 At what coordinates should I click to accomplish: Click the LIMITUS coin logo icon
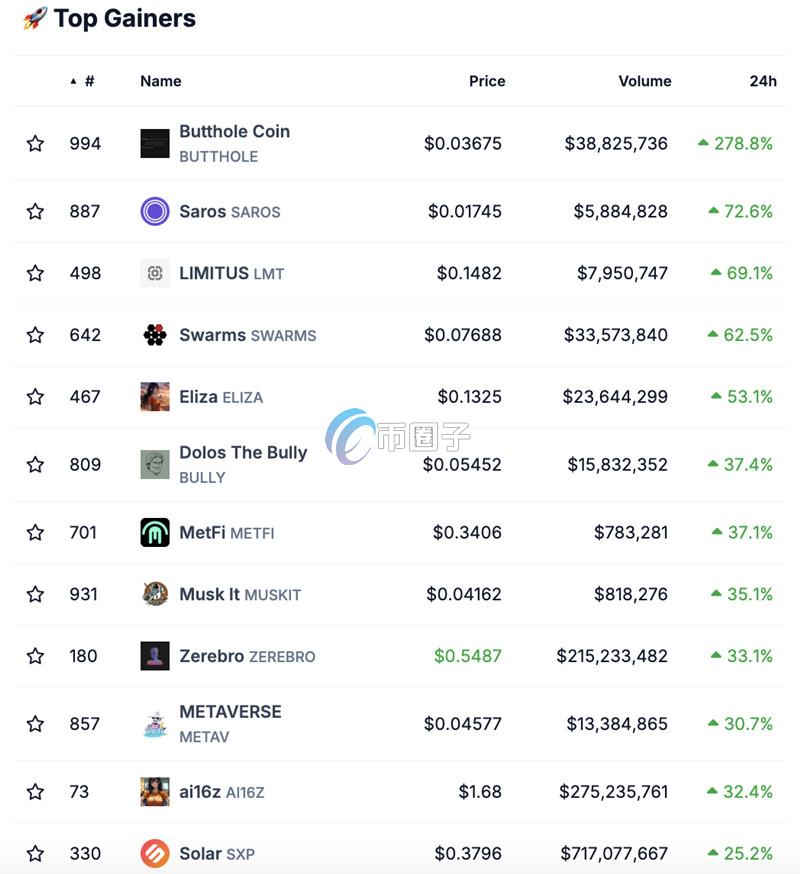coord(155,273)
